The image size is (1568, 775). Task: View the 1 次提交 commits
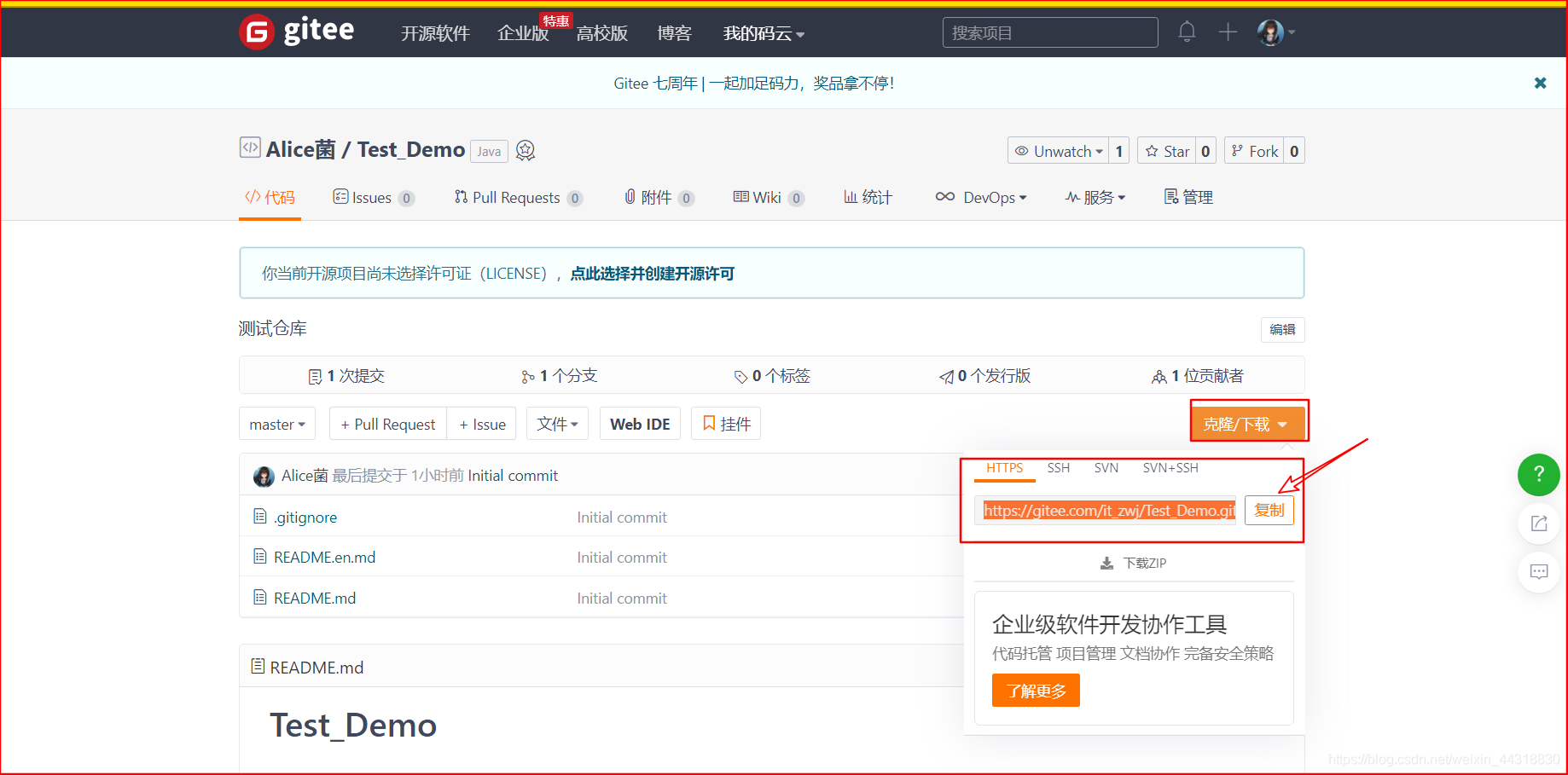(x=346, y=376)
